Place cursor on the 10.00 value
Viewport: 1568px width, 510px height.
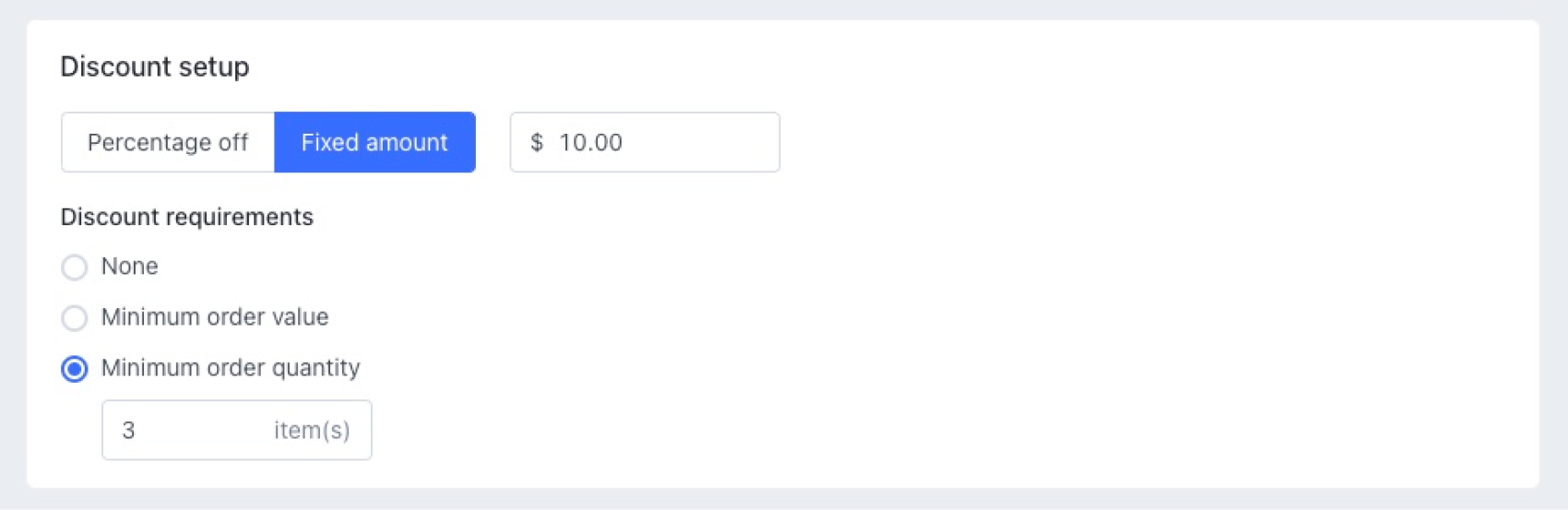tap(590, 142)
